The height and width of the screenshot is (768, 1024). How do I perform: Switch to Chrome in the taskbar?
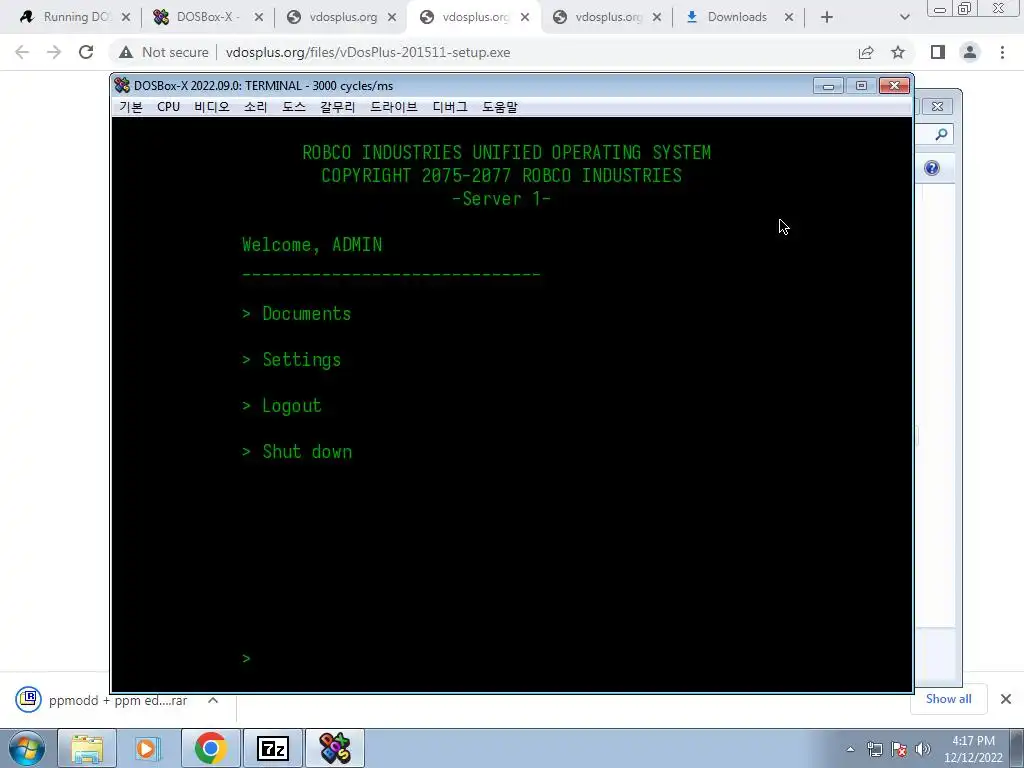(210, 748)
